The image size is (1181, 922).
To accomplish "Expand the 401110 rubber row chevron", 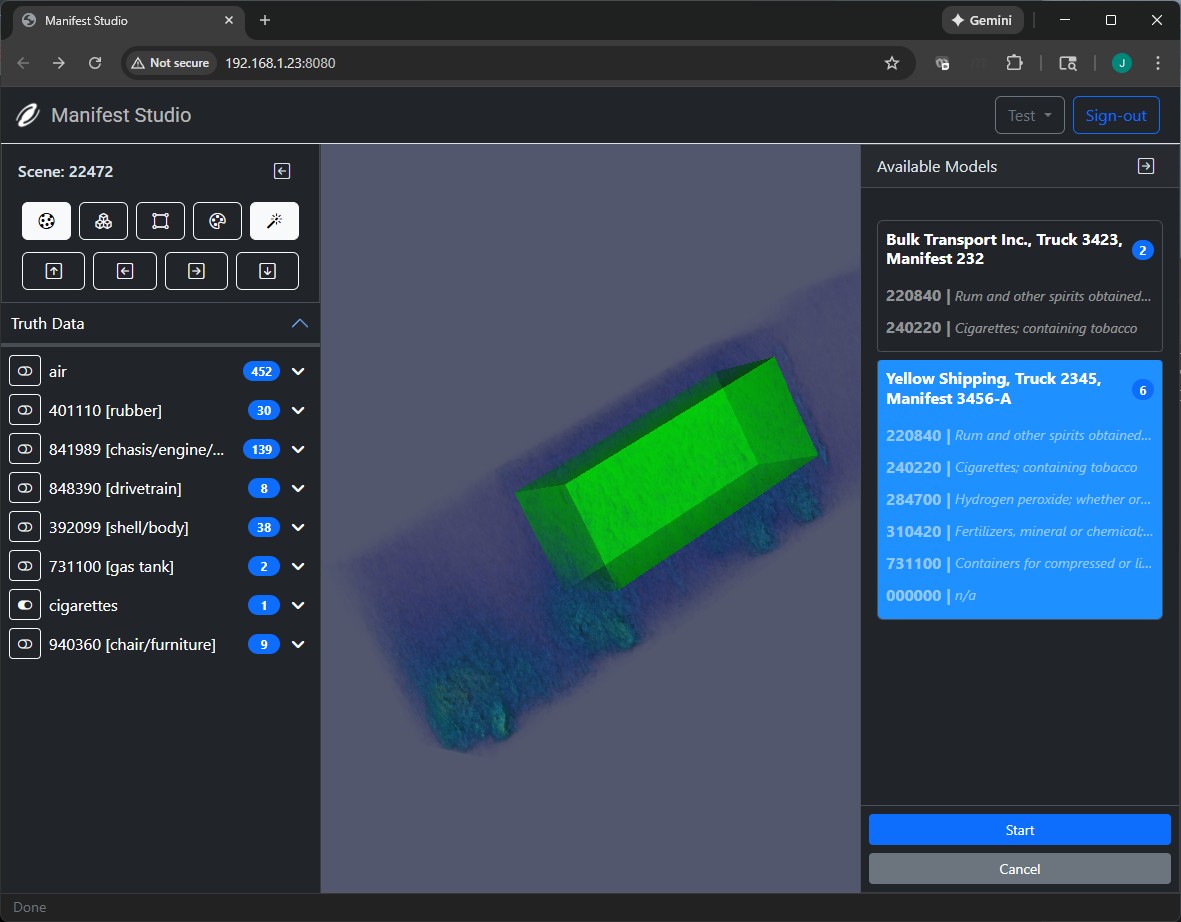I will (x=298, y=410).
